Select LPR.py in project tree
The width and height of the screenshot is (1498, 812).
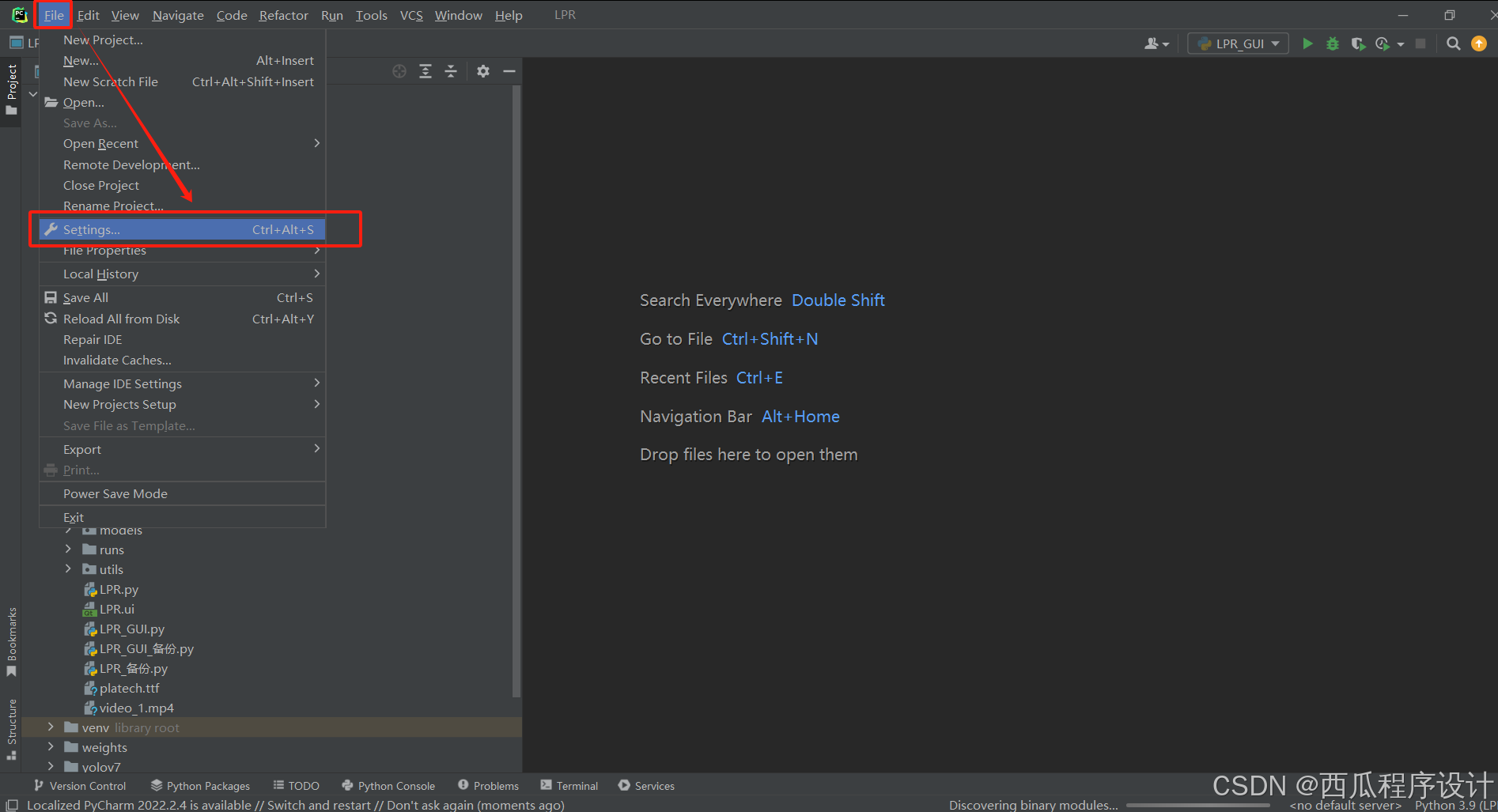119,589
